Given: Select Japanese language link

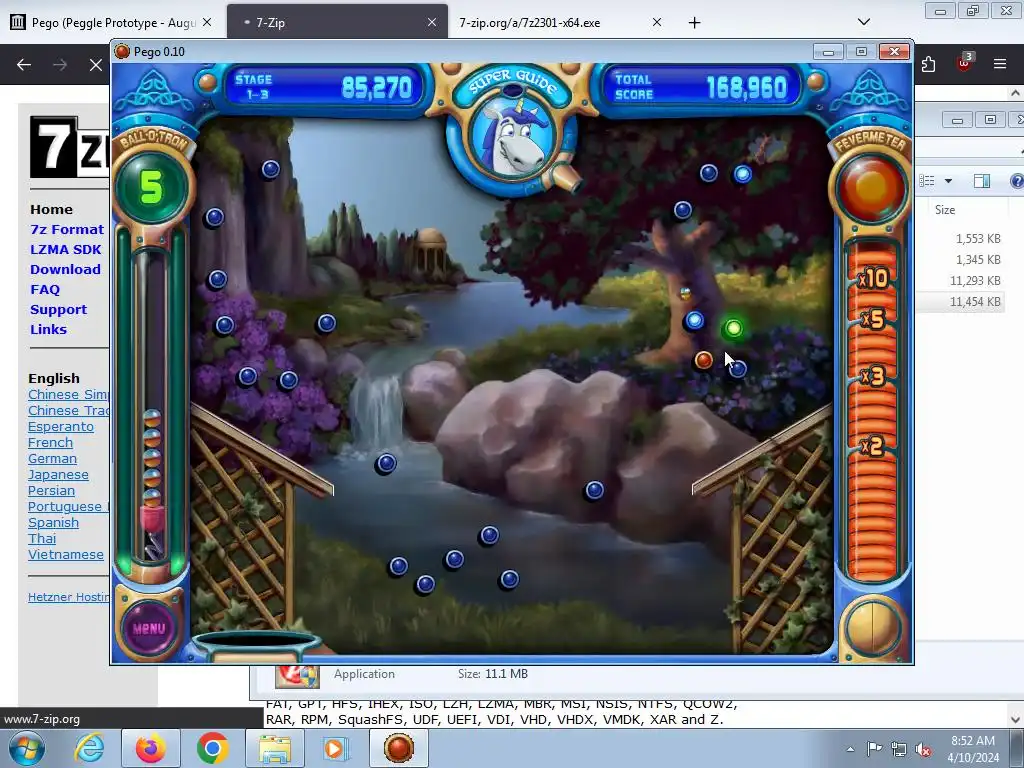Looking at the screenshot, I should tap(58, 475).
